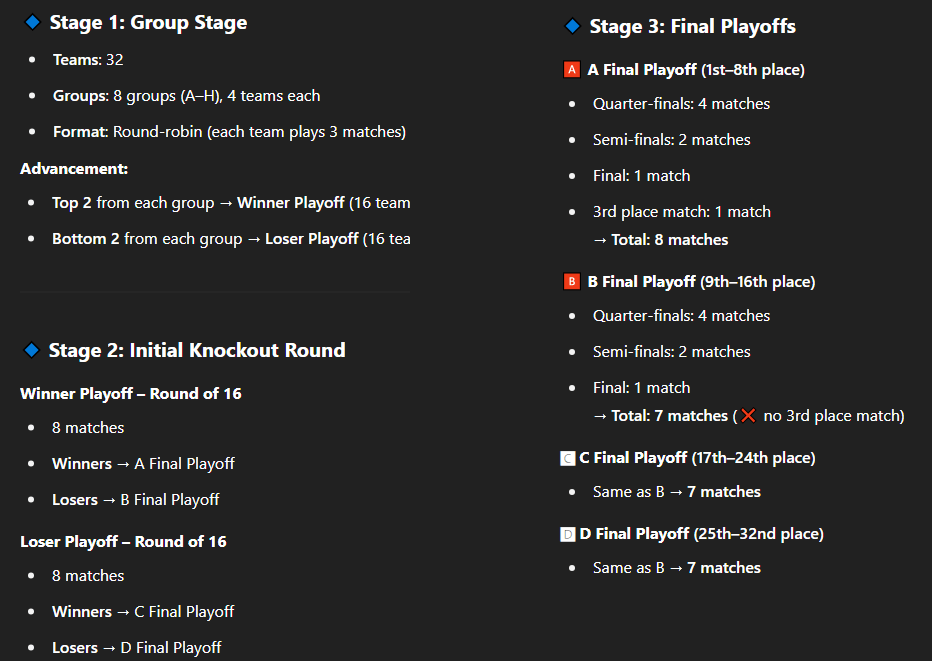Viewport: 932px width, 661px height.
Task: Click Winner Playoff – Round of 16 subheading
Action: 131,394
